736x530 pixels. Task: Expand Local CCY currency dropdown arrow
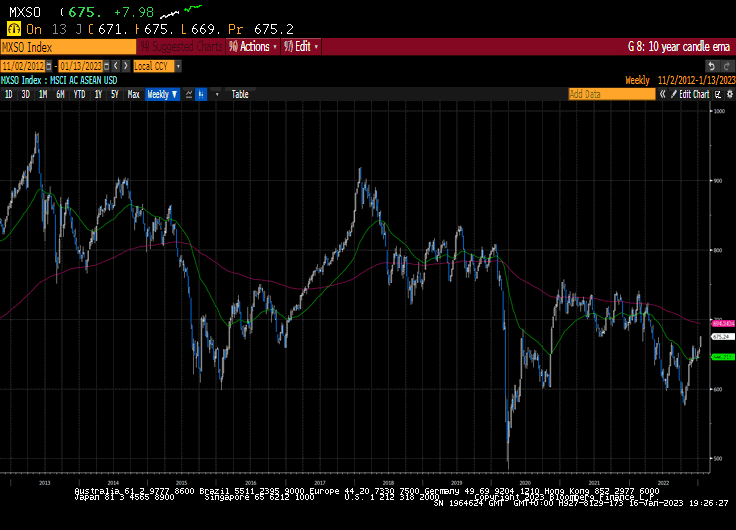178,66
